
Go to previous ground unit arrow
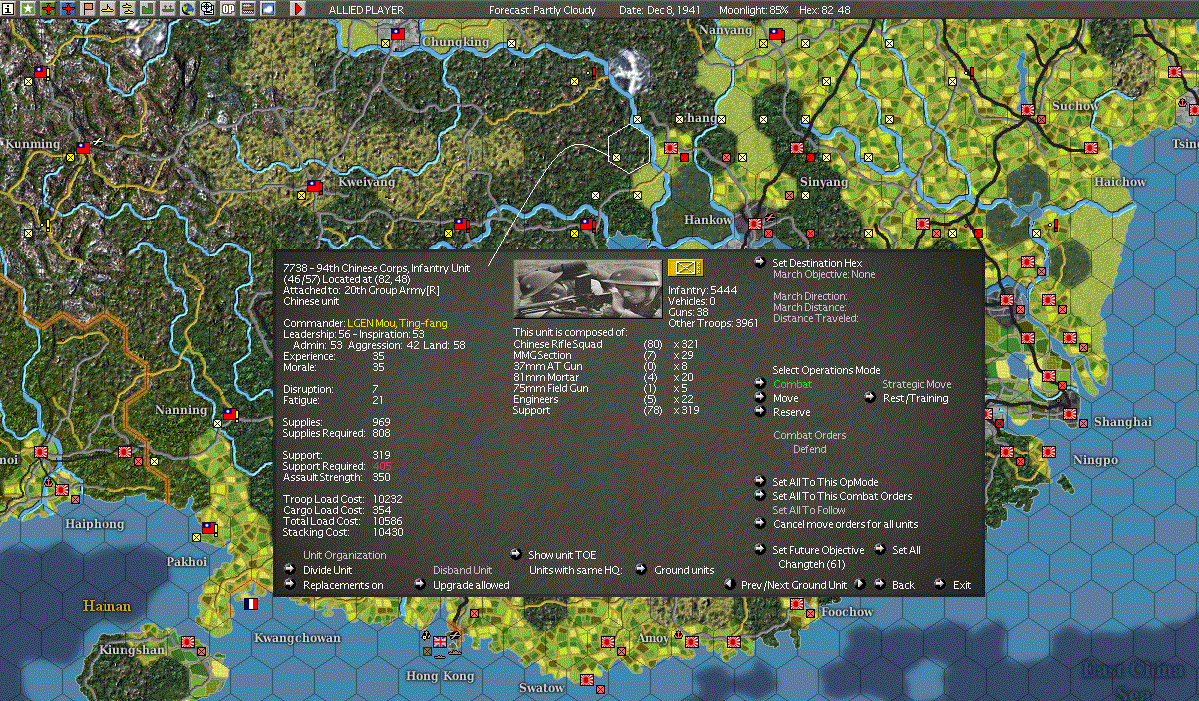pos(729,584)
